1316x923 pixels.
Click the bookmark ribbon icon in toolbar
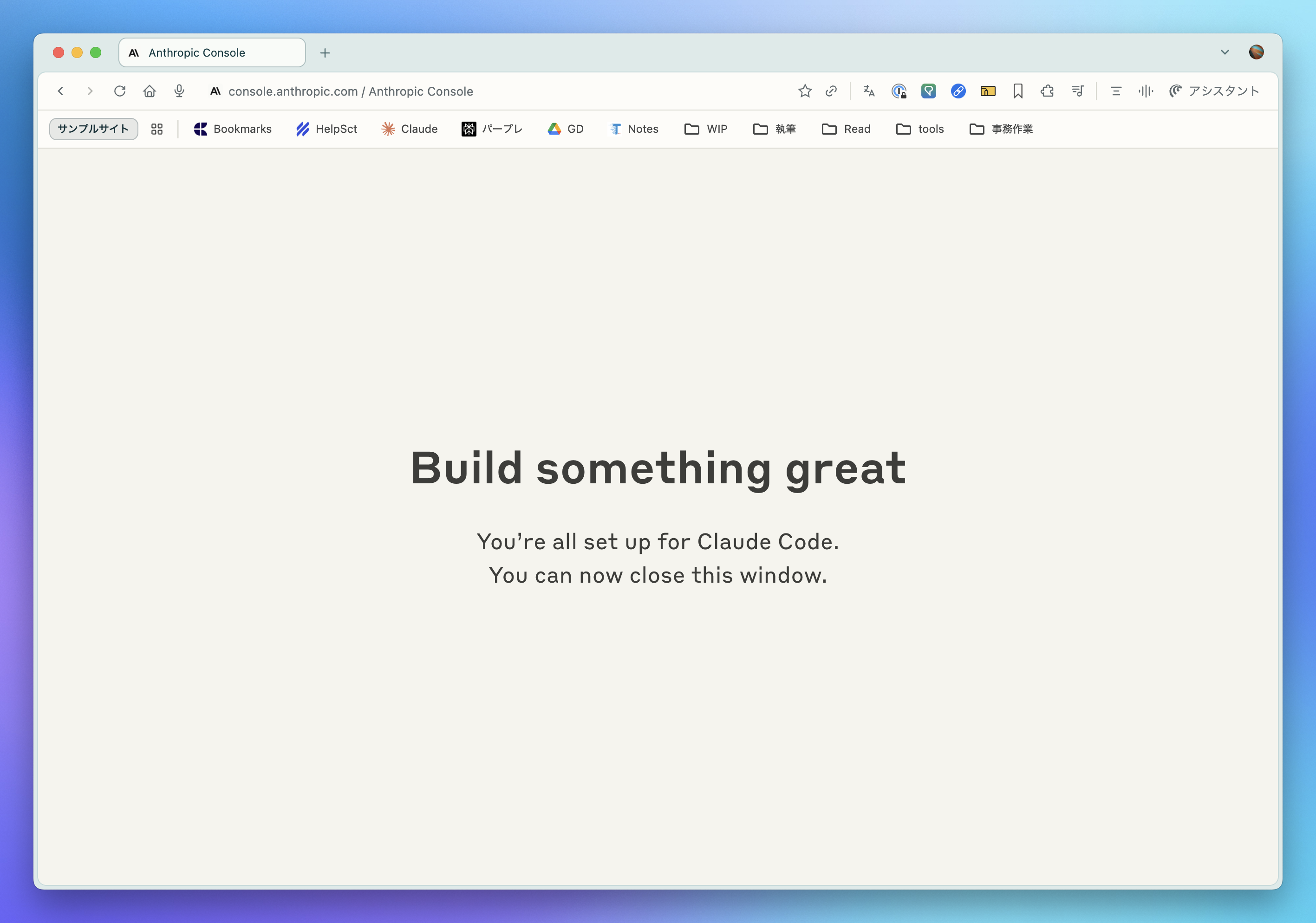click(x=1018, y=91)
